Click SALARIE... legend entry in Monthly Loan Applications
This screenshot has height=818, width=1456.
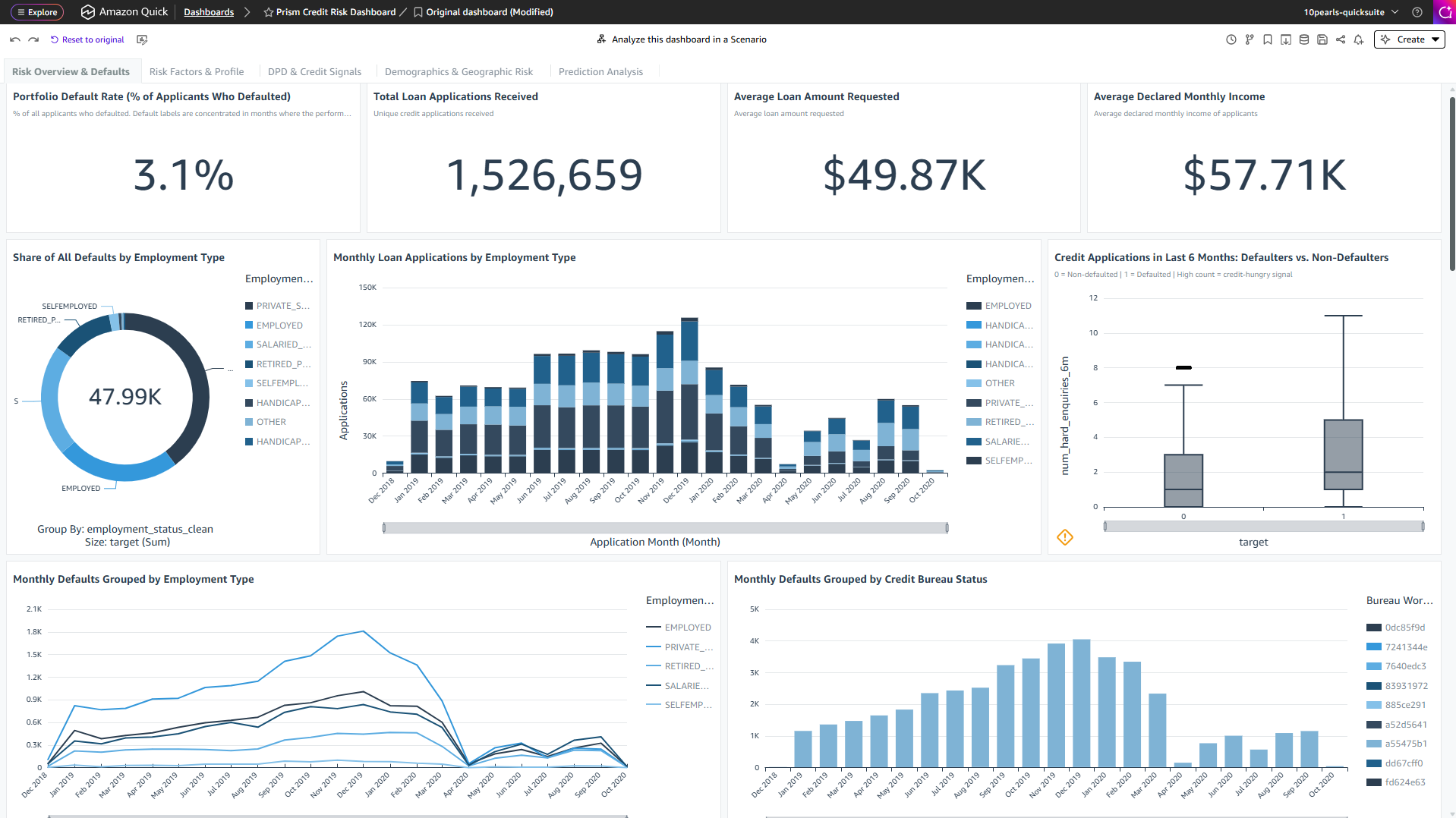point(998,442)
